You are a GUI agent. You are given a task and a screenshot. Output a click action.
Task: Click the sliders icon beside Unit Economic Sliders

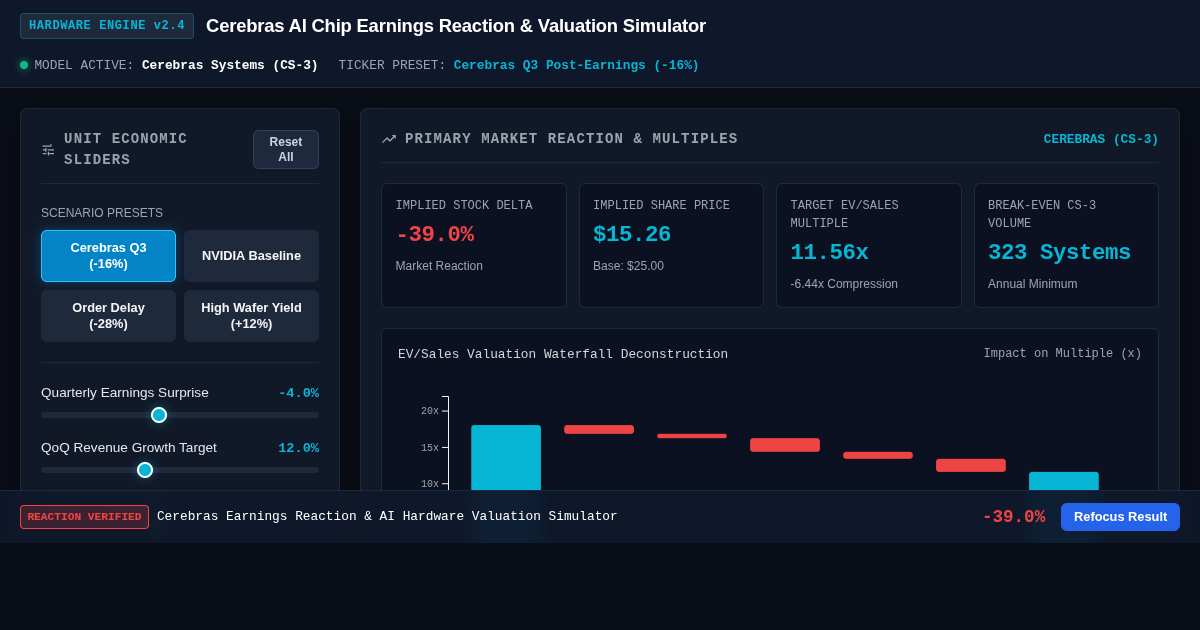[48, 150]
